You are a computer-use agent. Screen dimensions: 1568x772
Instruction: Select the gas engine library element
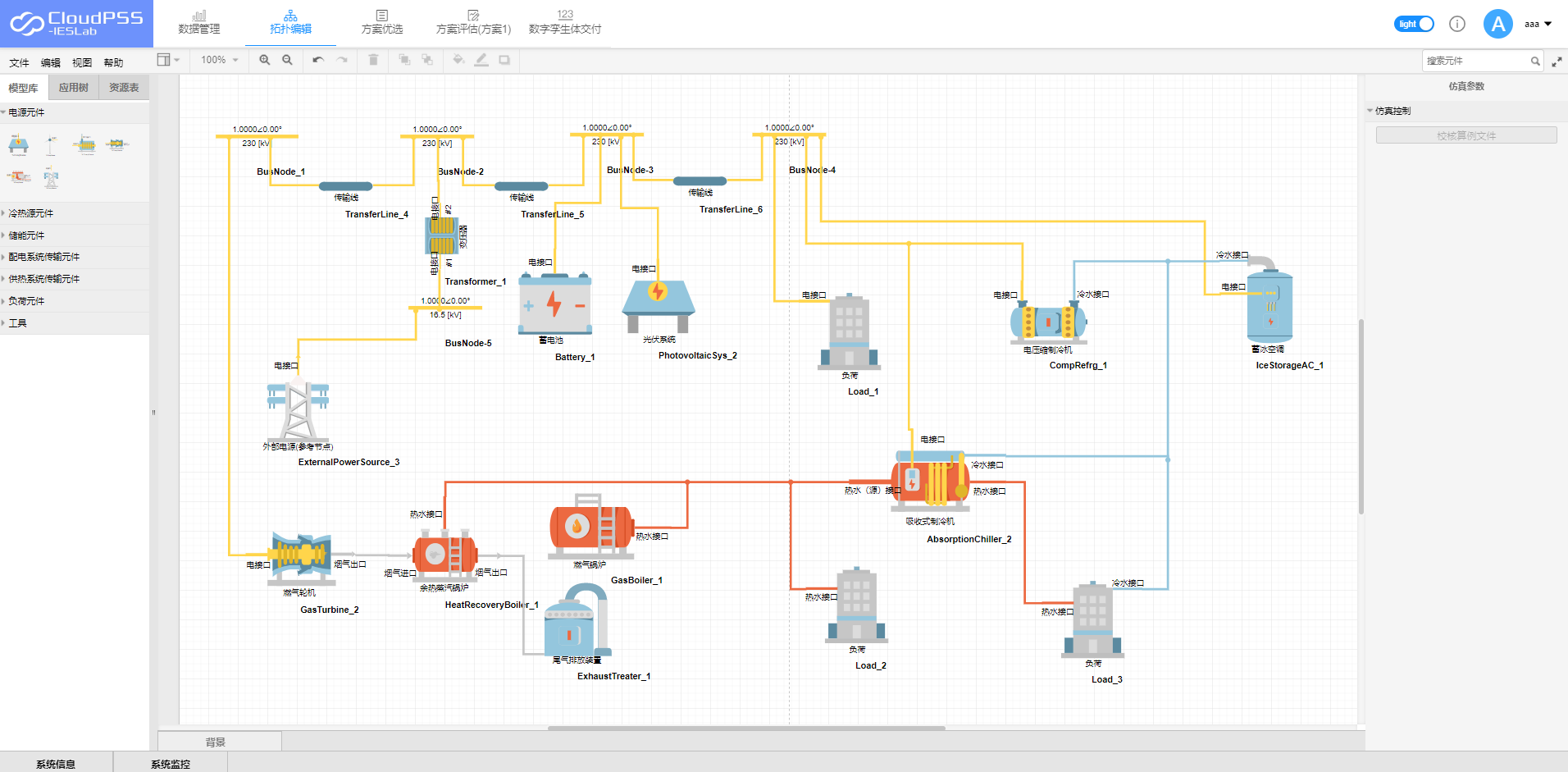[19, 176]
